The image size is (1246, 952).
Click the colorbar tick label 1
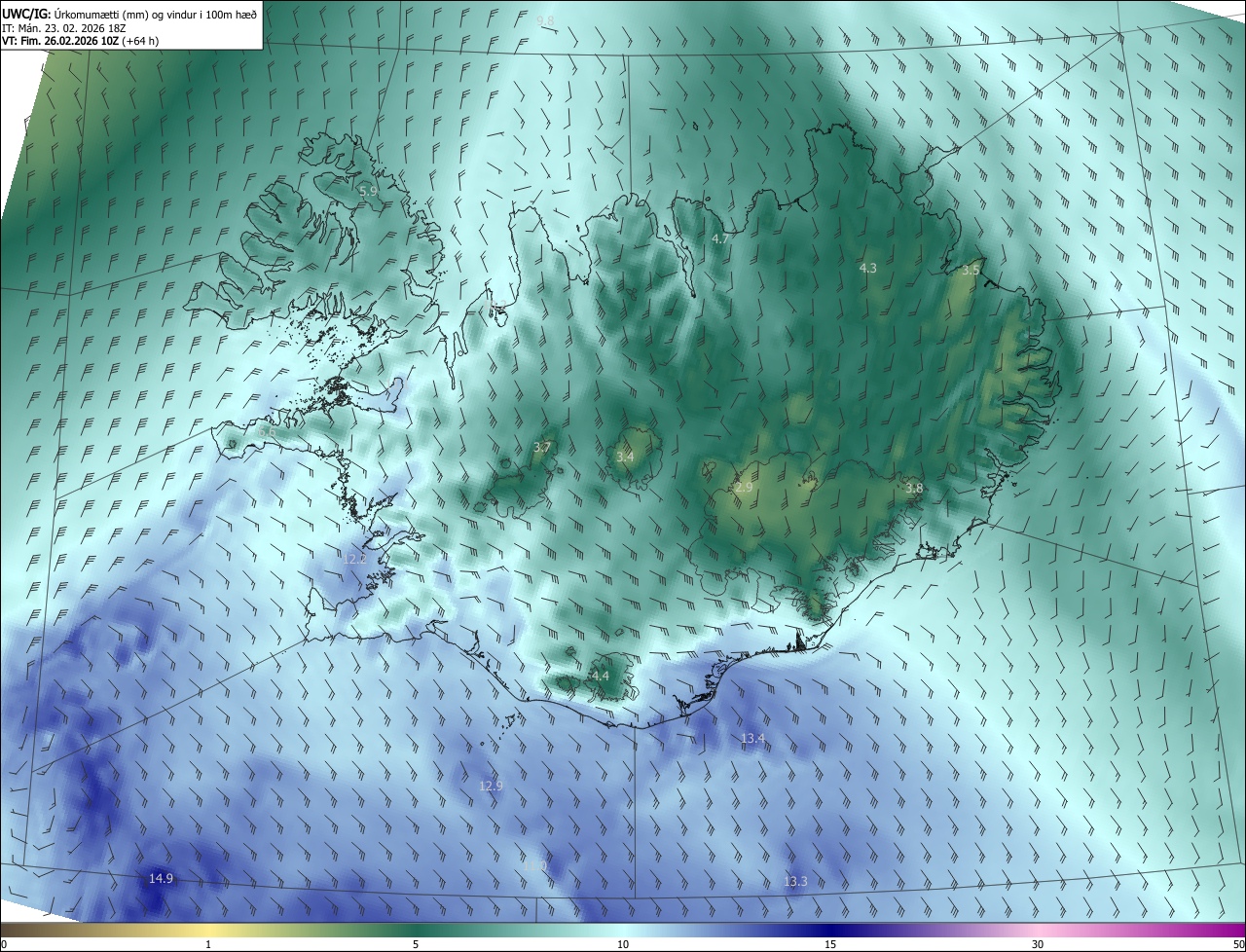(208, 944)
